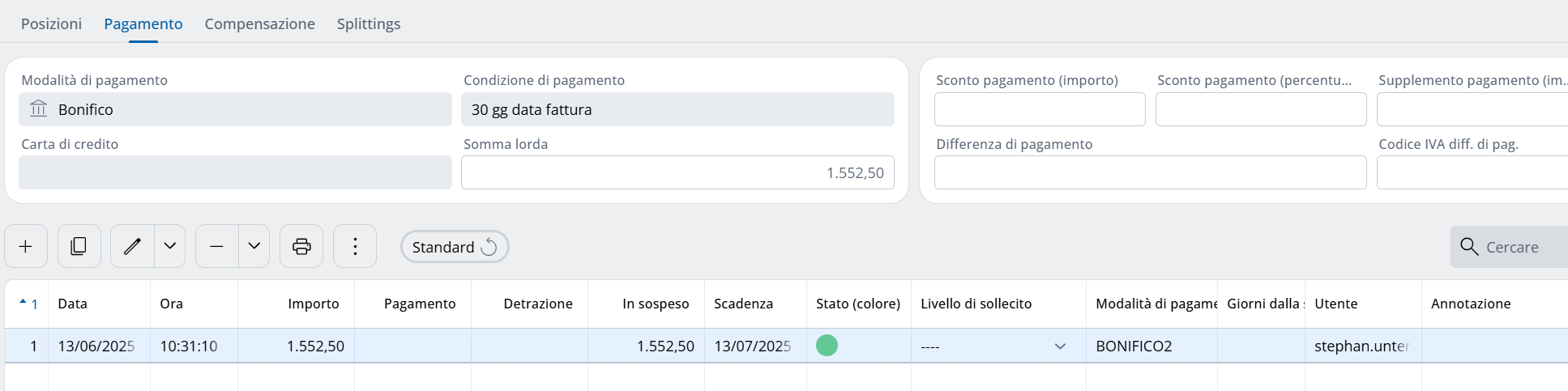Click the green status color dot

pos(827,346)
